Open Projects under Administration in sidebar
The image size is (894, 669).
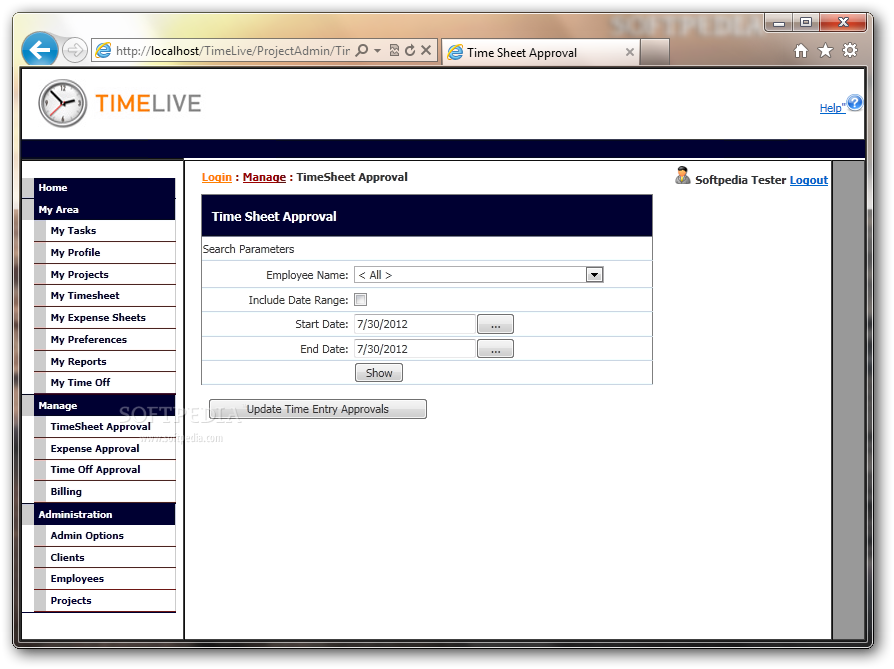pyautogui.click(x=104, y=601)
